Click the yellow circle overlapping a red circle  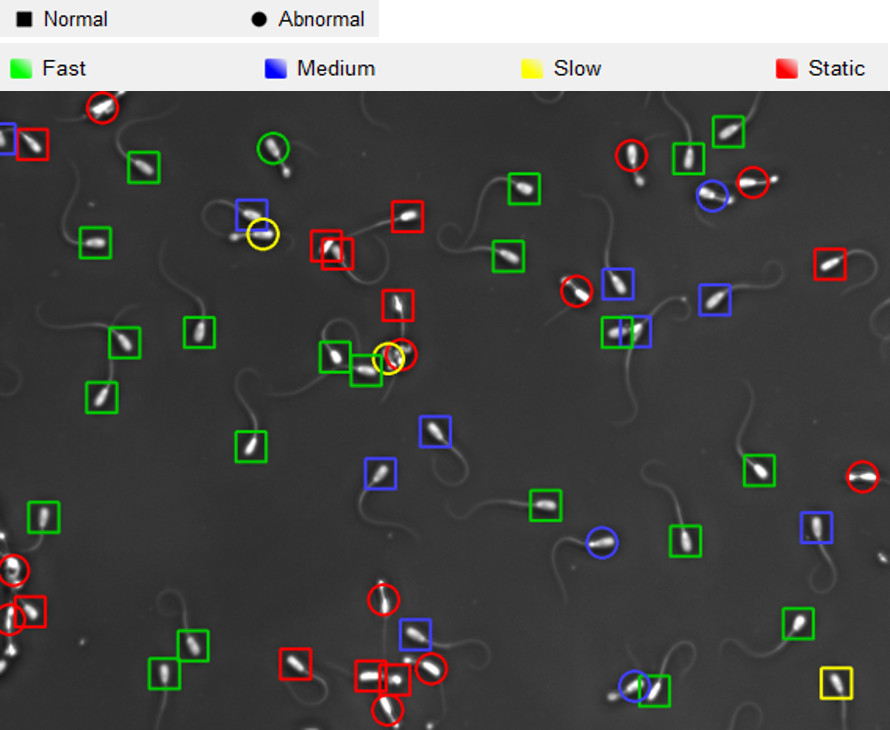tap(386, 358)
